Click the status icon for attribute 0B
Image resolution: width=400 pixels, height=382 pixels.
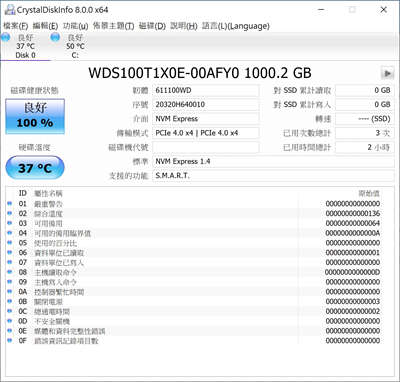pos(10,301)
